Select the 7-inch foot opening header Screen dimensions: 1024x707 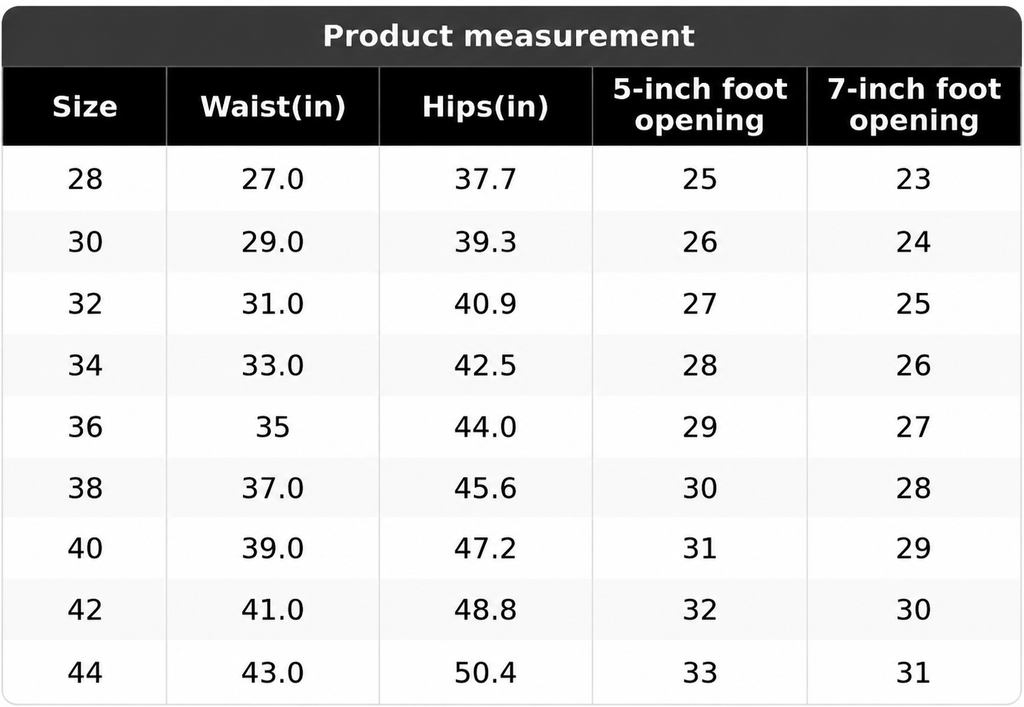click(914, 106)
